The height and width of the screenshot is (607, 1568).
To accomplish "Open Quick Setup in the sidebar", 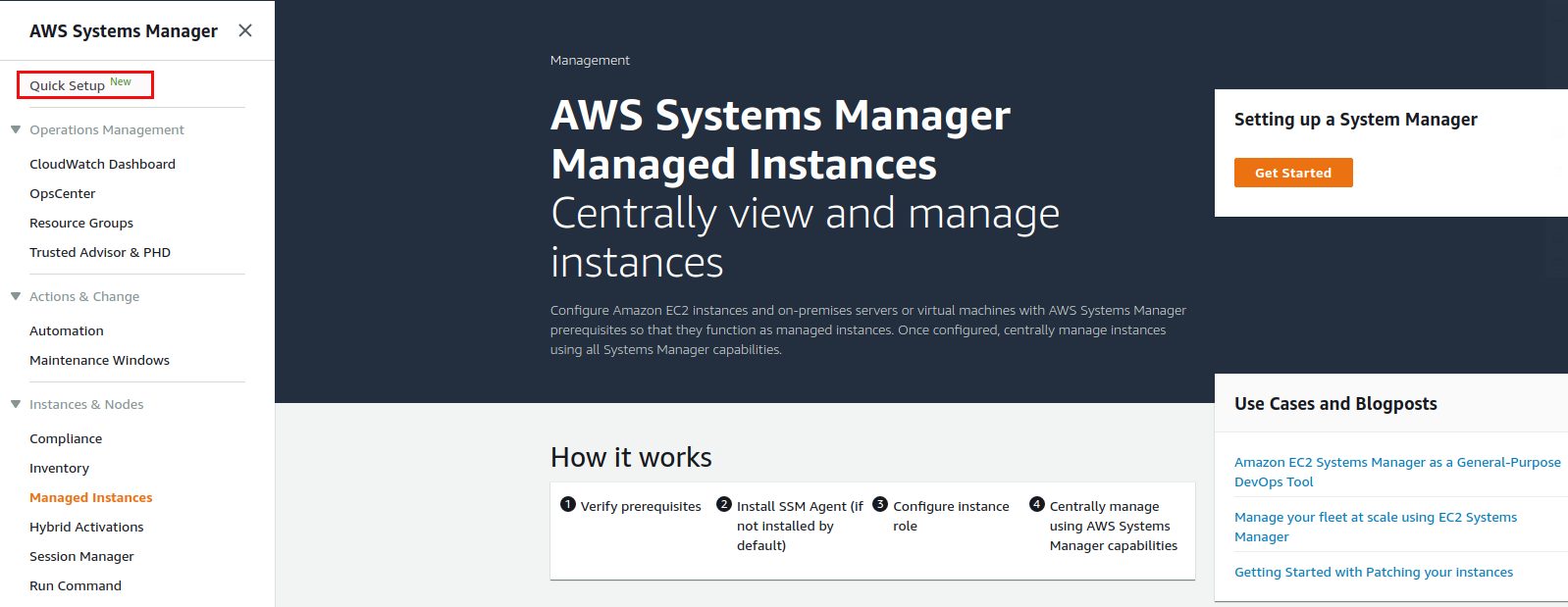I will tap(67, 85).
